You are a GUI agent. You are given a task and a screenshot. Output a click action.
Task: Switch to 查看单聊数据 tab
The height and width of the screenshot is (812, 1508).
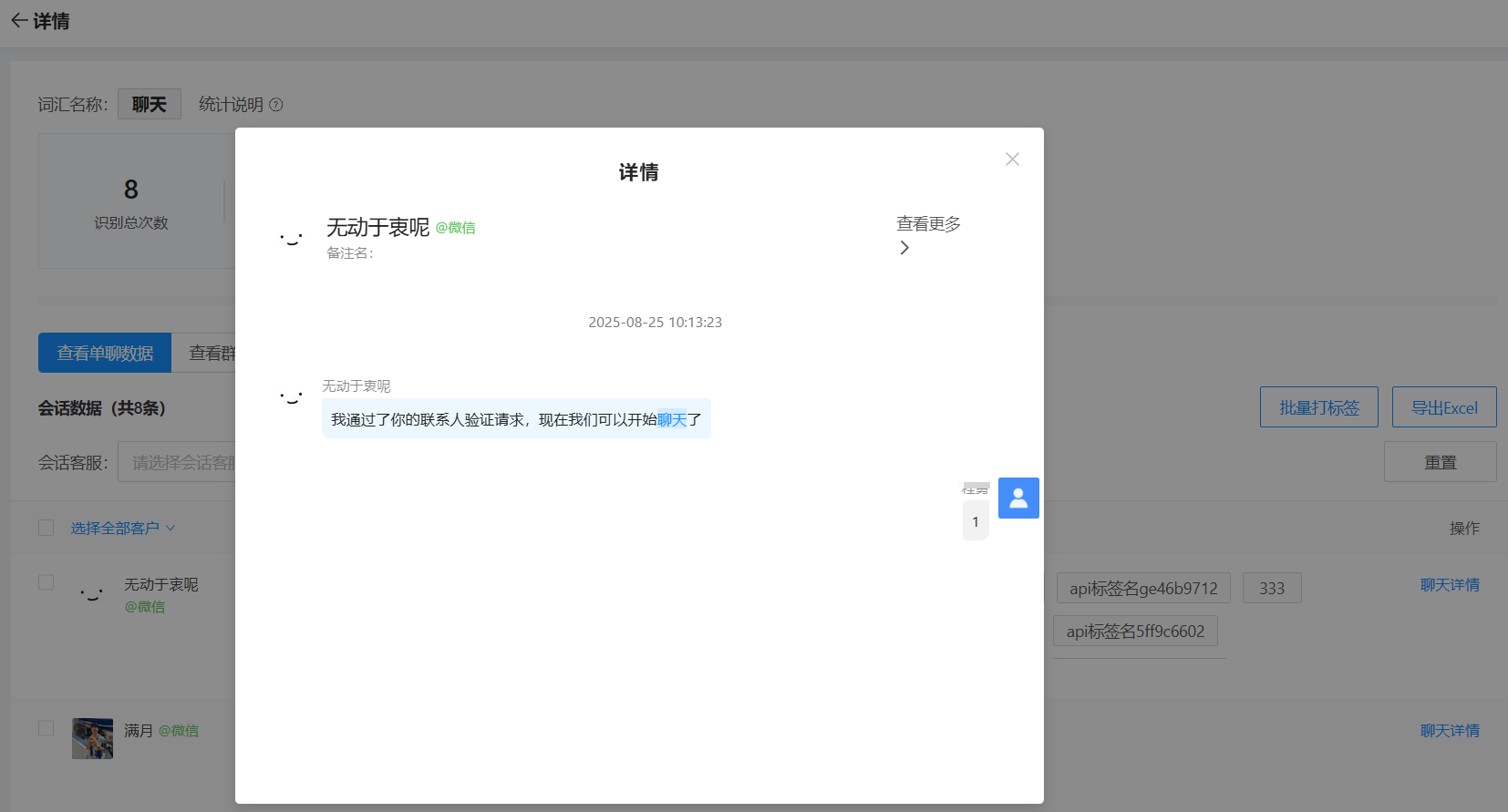point(105,353)
